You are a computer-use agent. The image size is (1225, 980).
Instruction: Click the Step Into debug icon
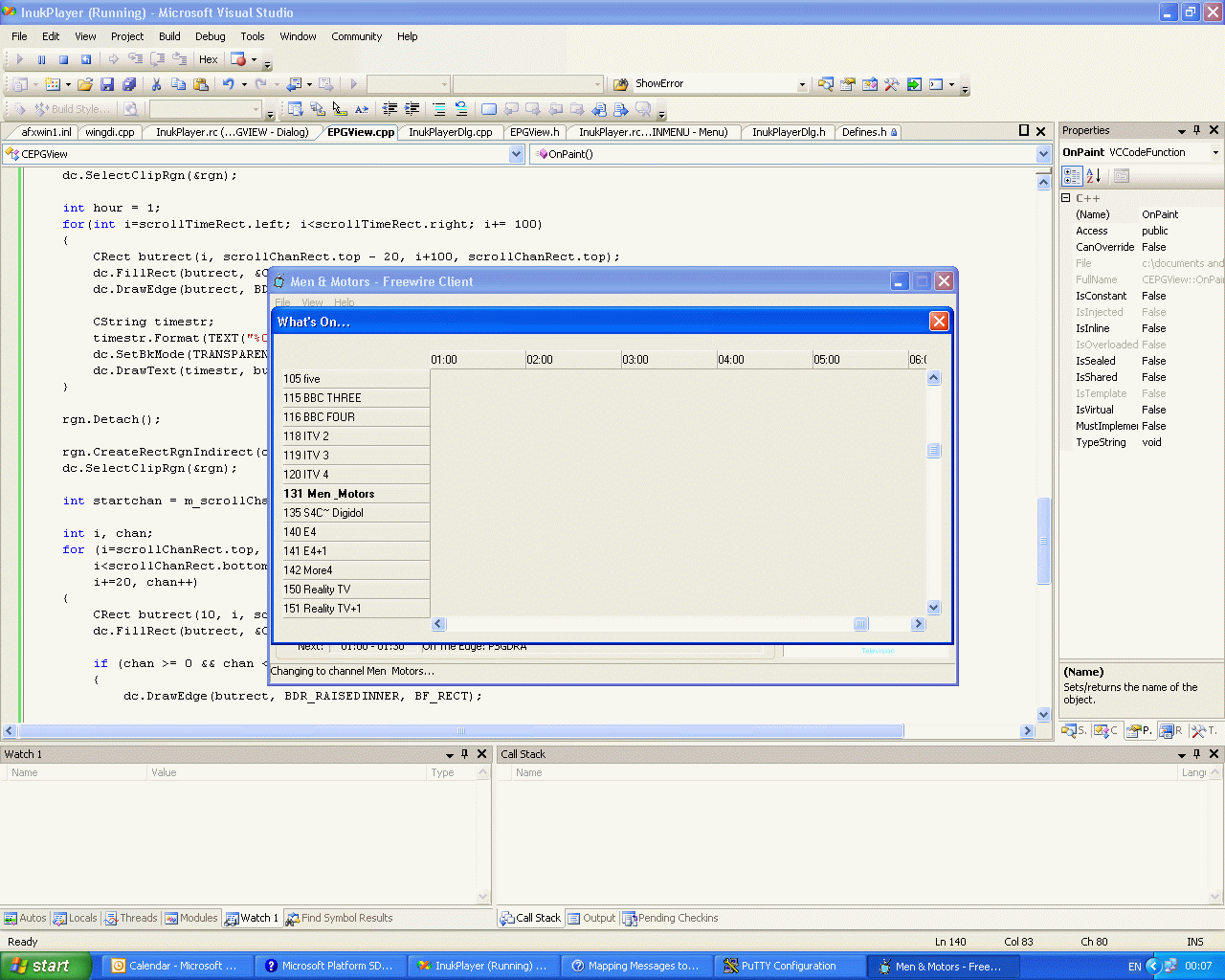[135, 59]
